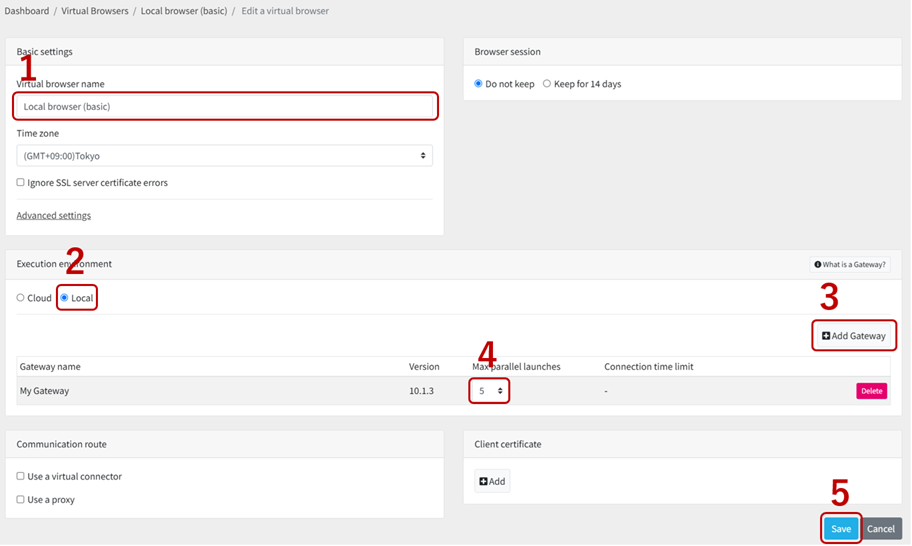Enable Use a proxy checkbox
The width and height of the screenshot is (912, 546).
click(20, 499)
